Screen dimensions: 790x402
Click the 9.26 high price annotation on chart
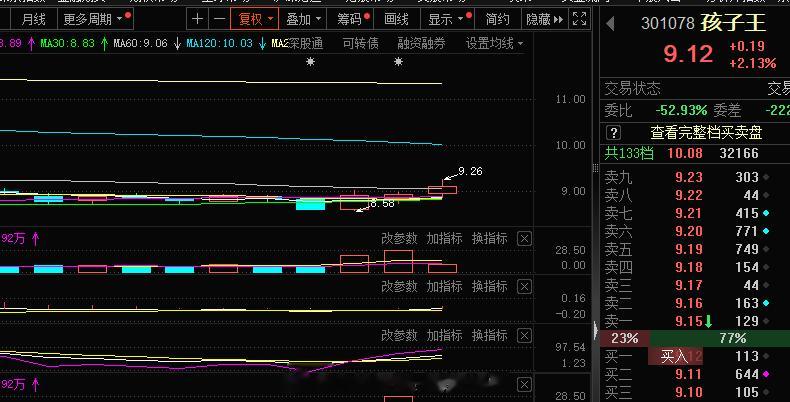coord(470,171)
